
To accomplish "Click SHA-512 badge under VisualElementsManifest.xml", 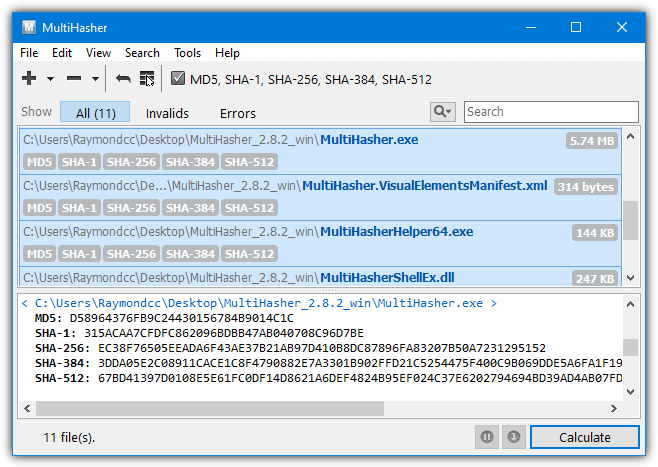I will (x=249, y=208).
